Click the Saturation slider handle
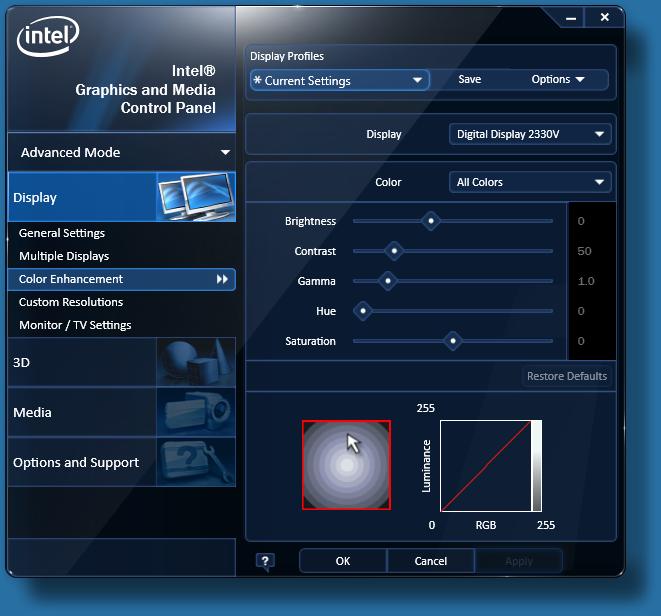 [x=453, y=341]
